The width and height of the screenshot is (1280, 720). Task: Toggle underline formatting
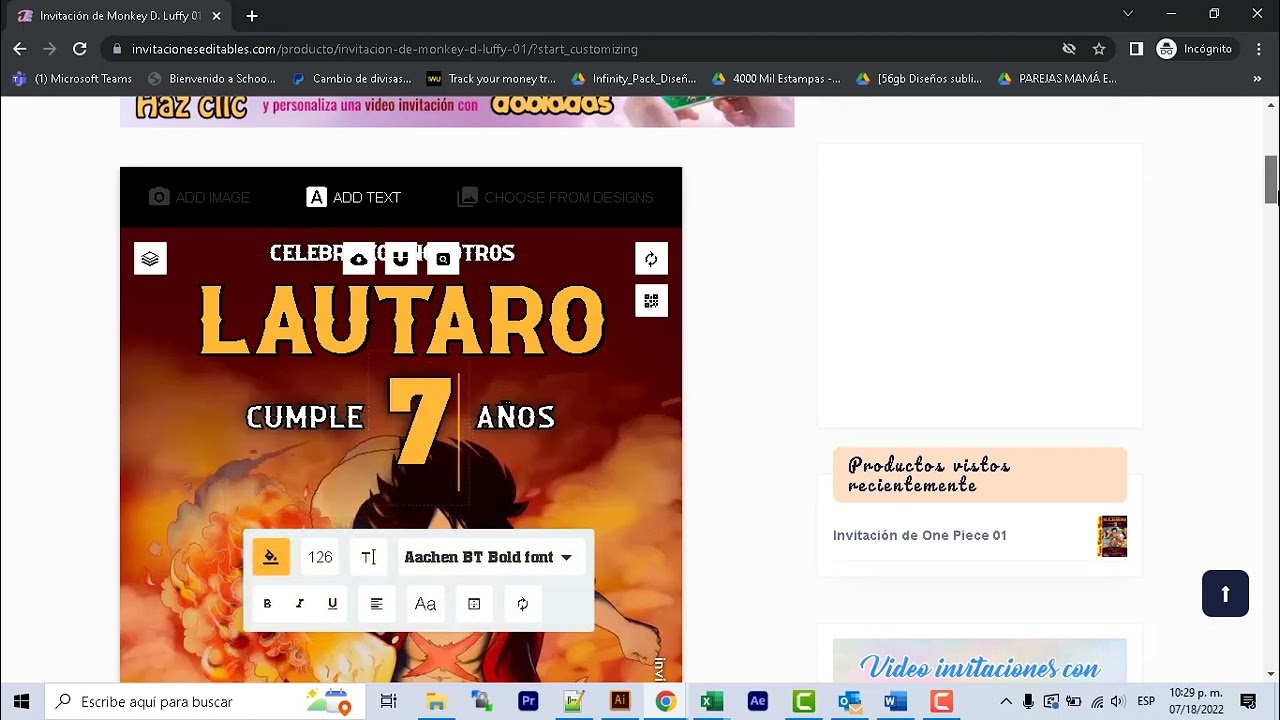(x=332, y=604)
